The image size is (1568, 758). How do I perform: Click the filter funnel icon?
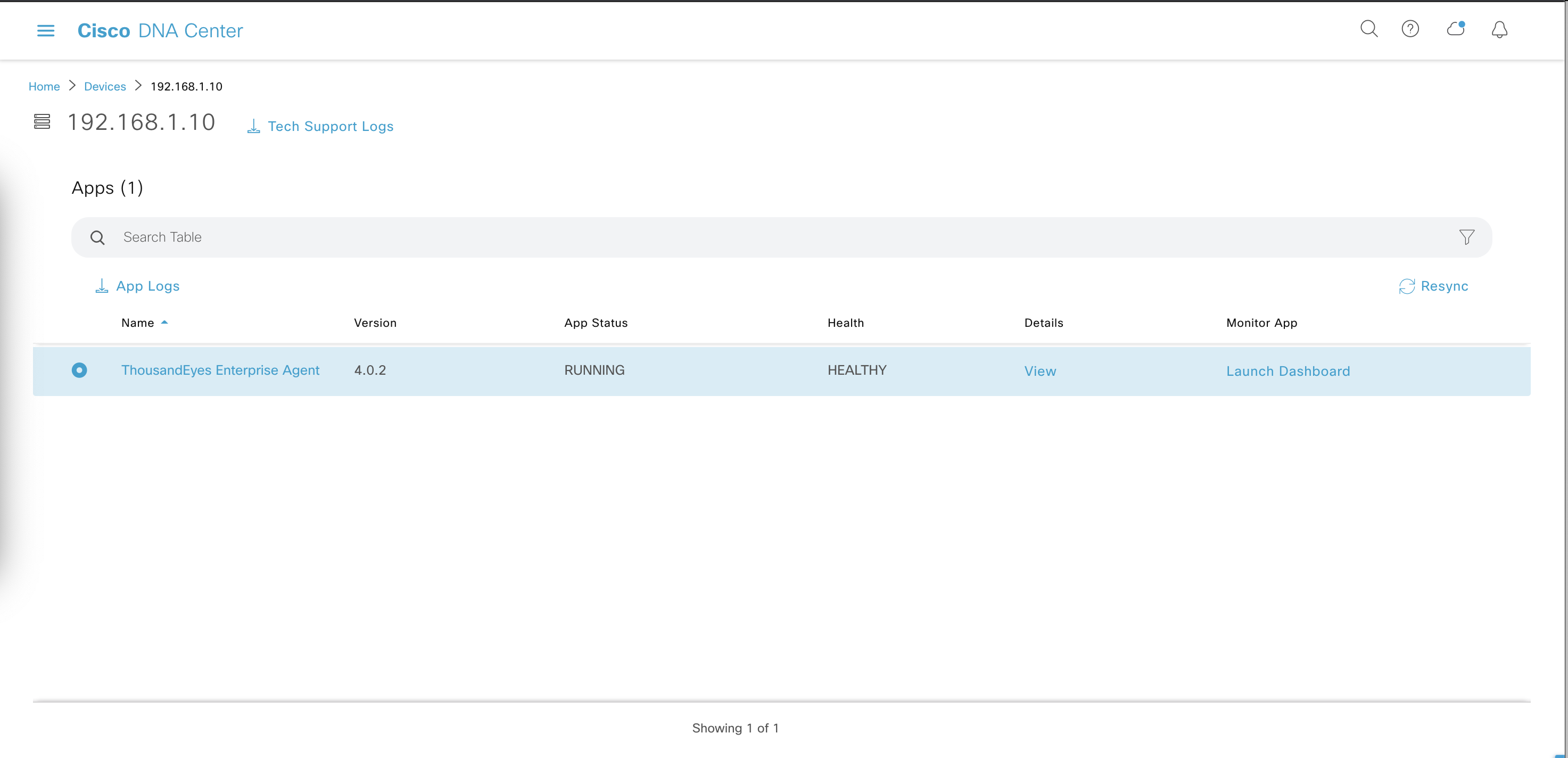(x=1466, y=237)
